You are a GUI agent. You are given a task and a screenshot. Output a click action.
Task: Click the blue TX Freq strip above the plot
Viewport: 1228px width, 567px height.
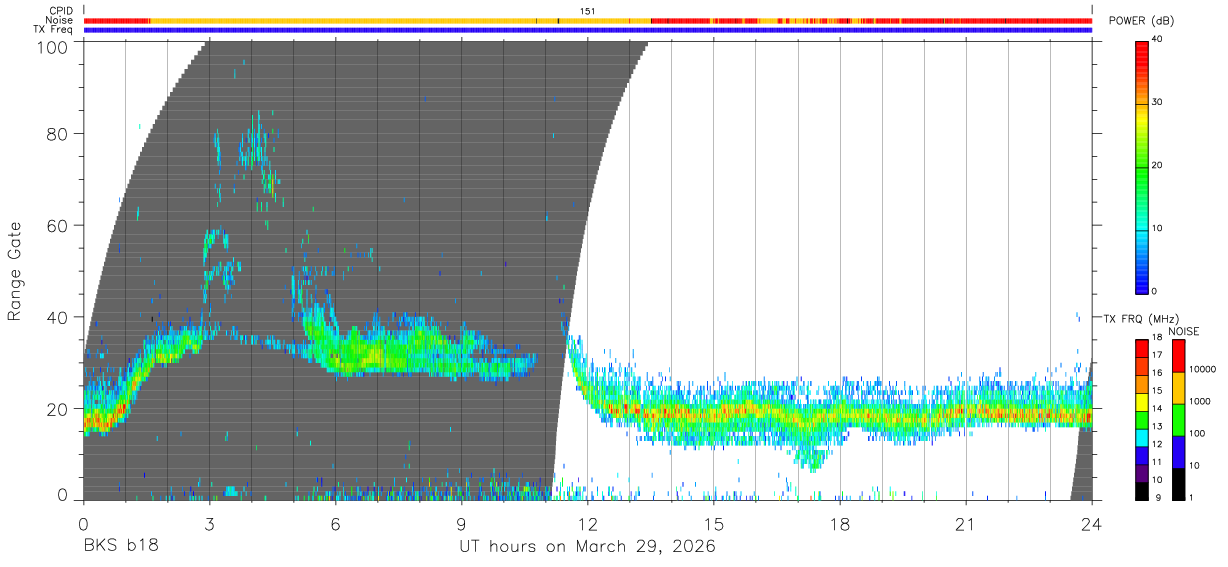click(588, 30)
